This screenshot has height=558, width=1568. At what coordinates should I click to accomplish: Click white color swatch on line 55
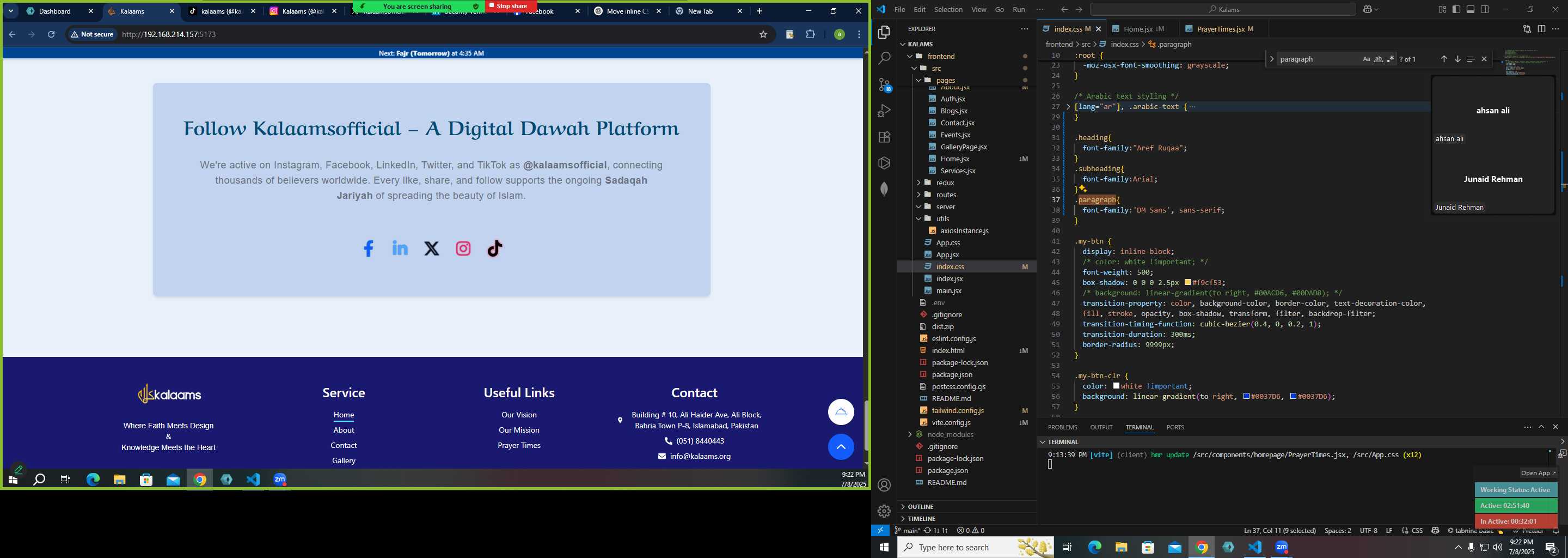1116,386
